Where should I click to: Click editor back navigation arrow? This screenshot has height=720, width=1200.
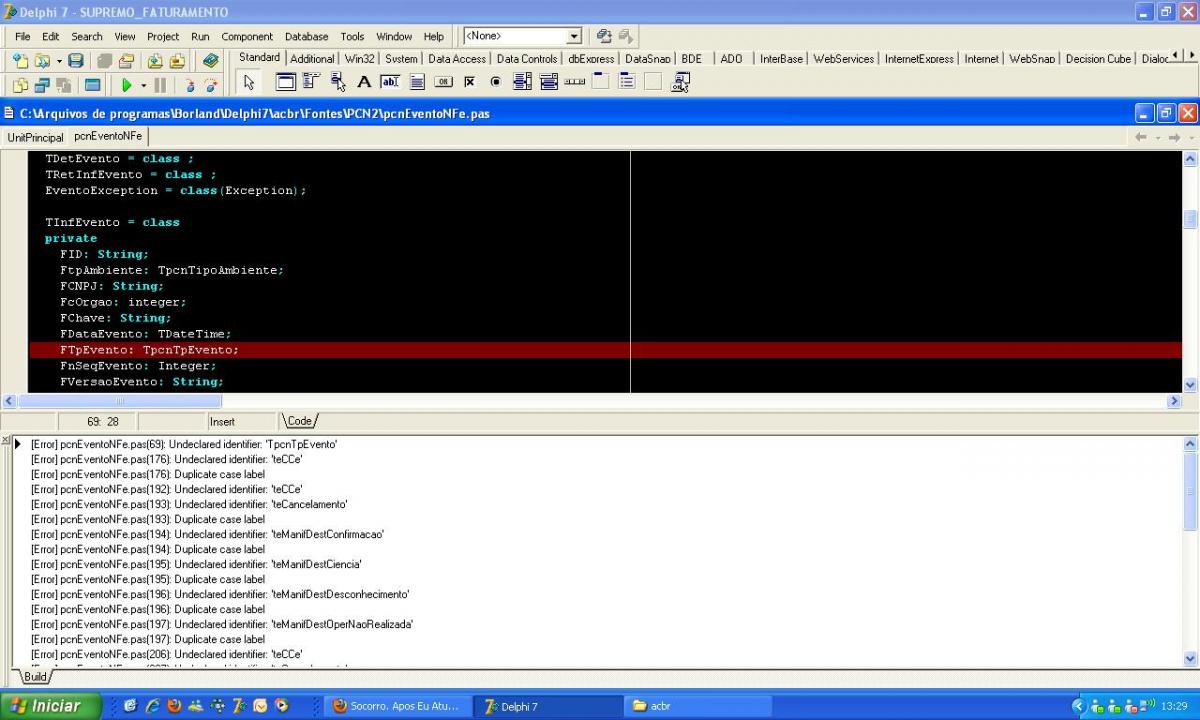[1140, 137]
